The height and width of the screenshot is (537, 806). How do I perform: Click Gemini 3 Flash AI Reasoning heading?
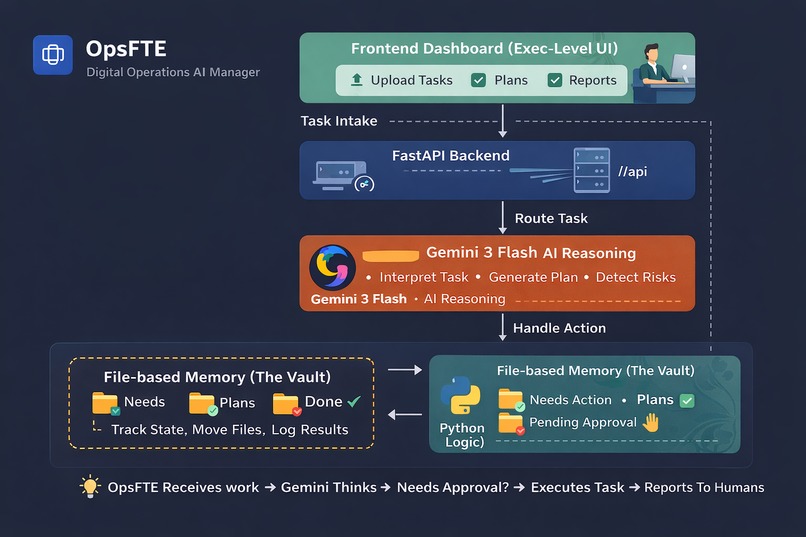tap(531, 253)
